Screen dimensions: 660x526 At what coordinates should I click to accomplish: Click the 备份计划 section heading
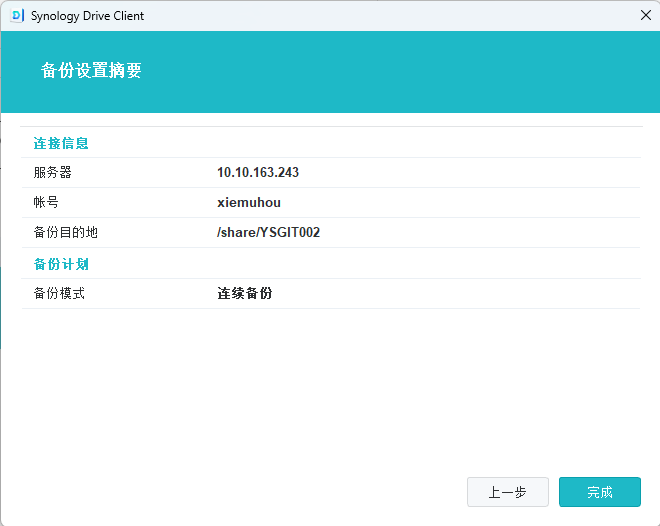pos(61,264)
